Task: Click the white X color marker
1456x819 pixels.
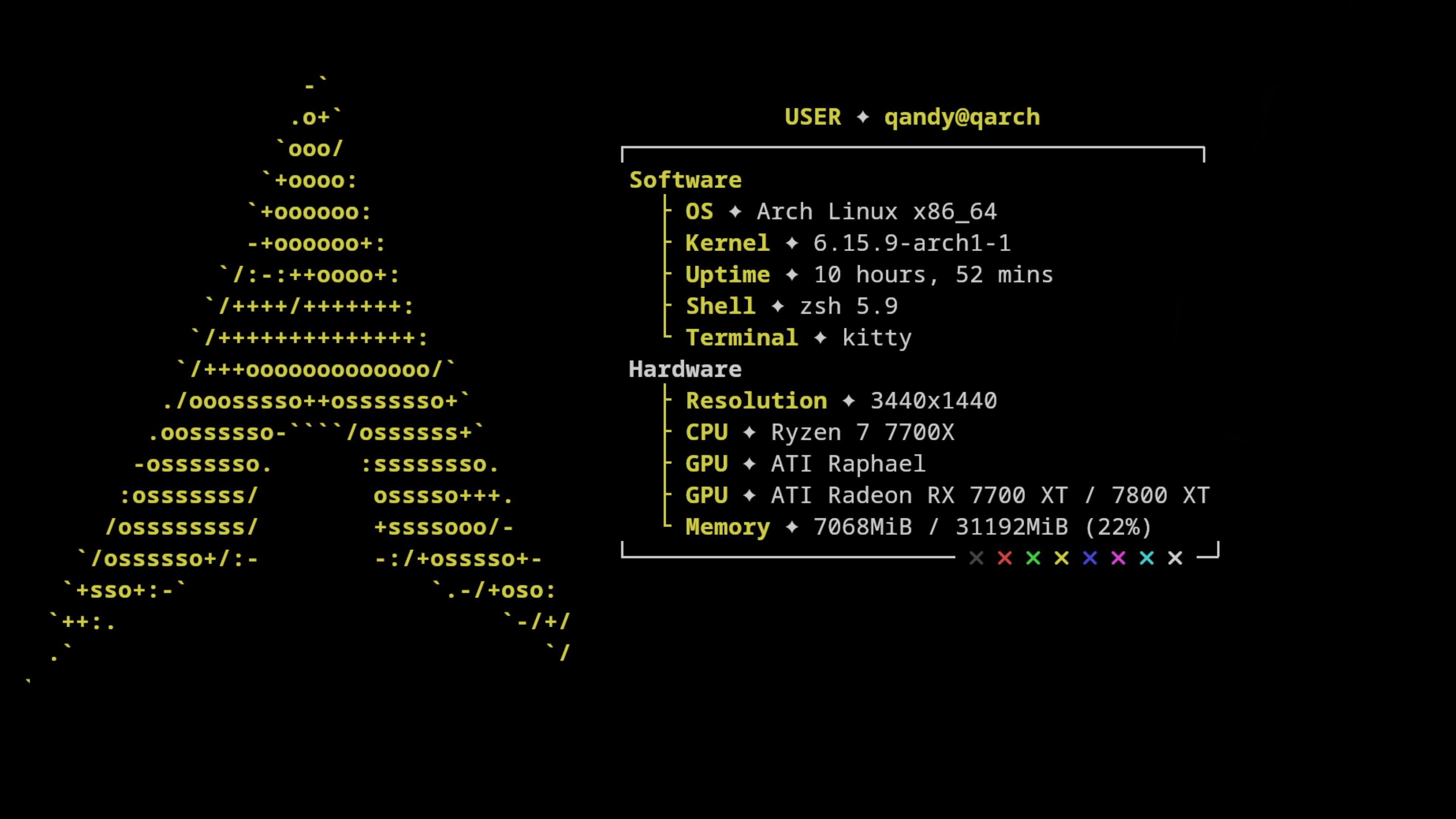Action: coord(1175,559)
